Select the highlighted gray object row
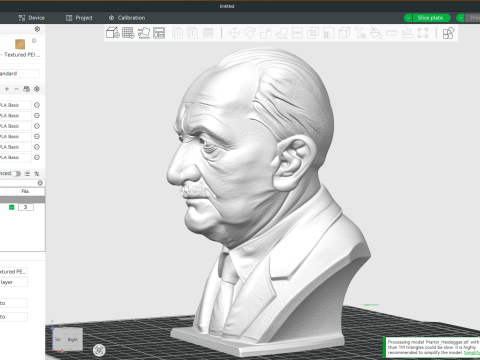This screenshot has width=480, height=360. tap(22, 199)
